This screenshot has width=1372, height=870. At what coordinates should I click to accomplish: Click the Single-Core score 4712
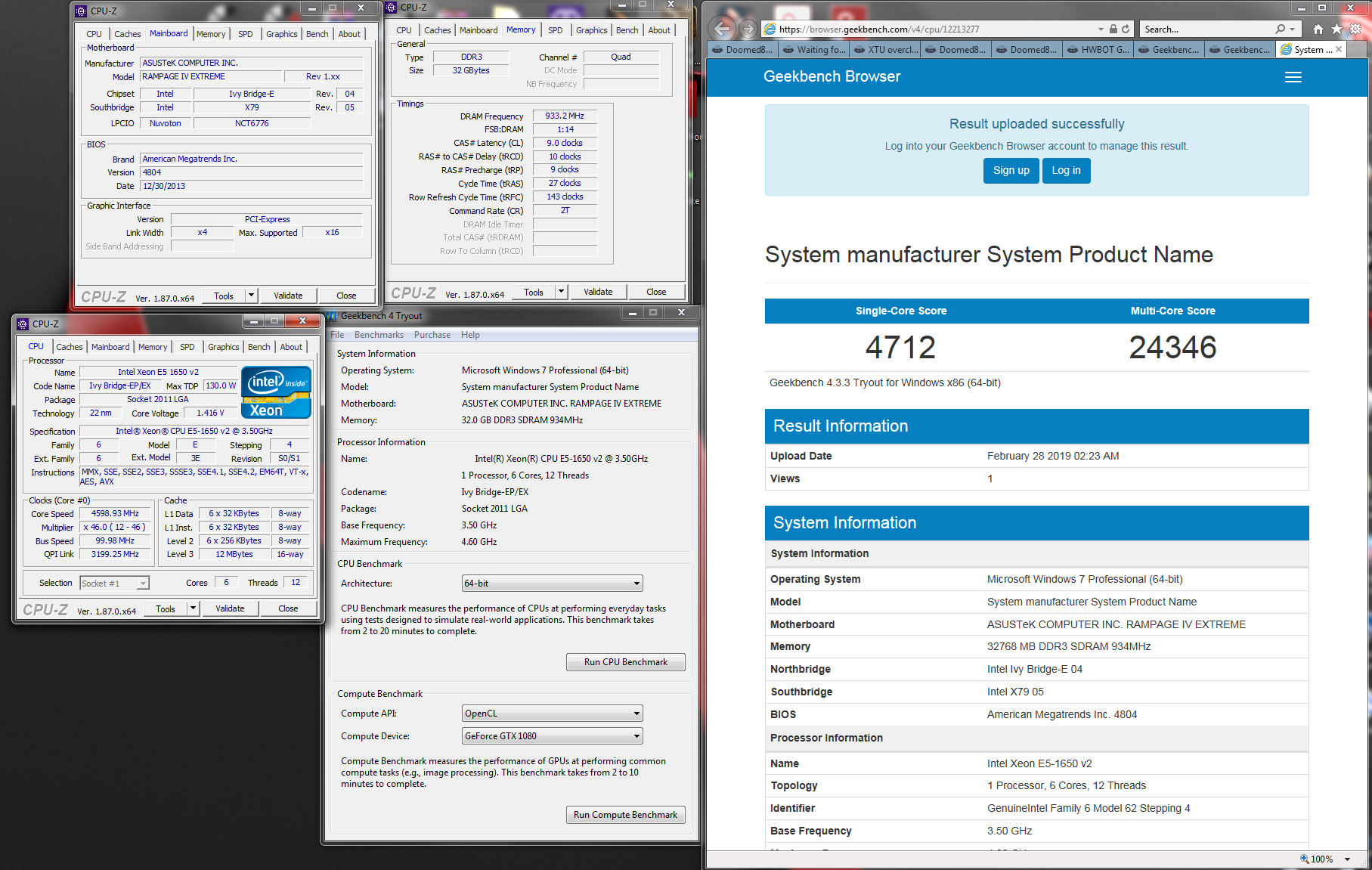point(900,347)
